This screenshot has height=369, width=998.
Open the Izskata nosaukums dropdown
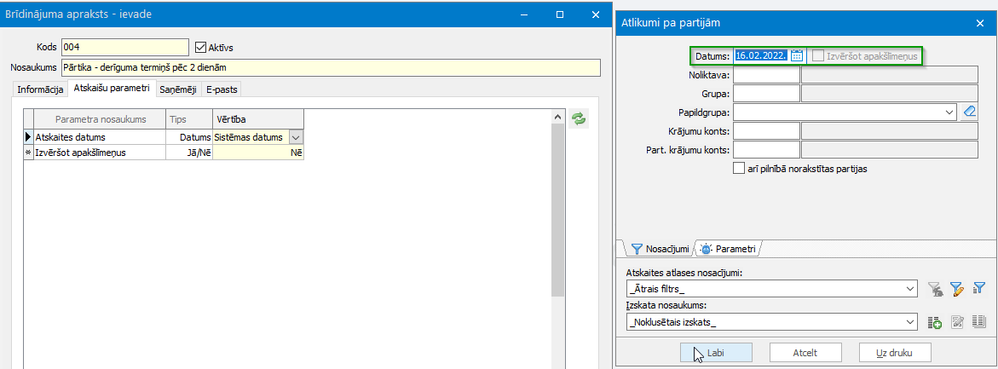coord(910,323)
